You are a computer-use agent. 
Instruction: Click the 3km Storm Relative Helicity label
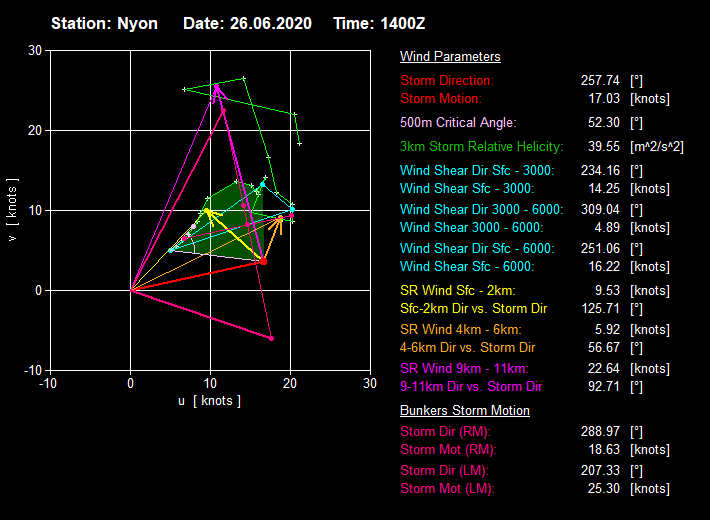(x=487, y=146)
